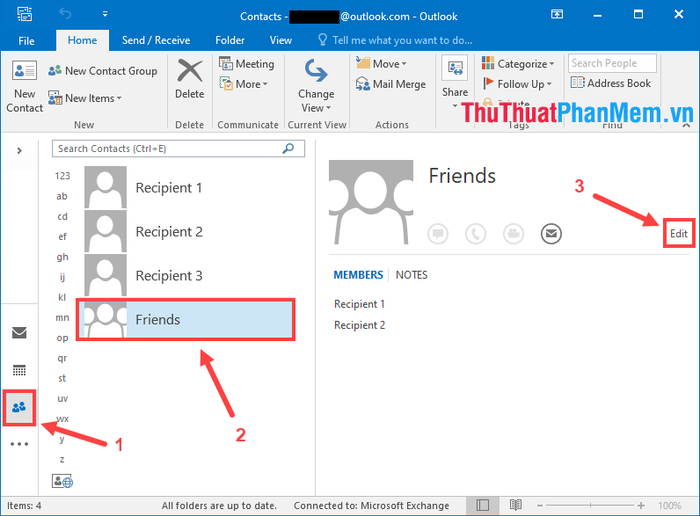The image size is (700, 516).
Task: Click the New Contact Group button
Action: point(103,71)
